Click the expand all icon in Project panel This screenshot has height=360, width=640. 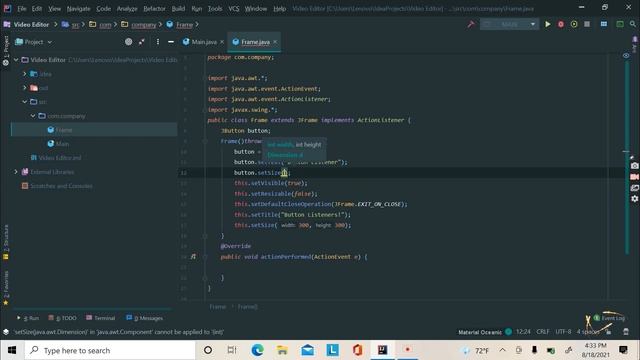(142, 42)
